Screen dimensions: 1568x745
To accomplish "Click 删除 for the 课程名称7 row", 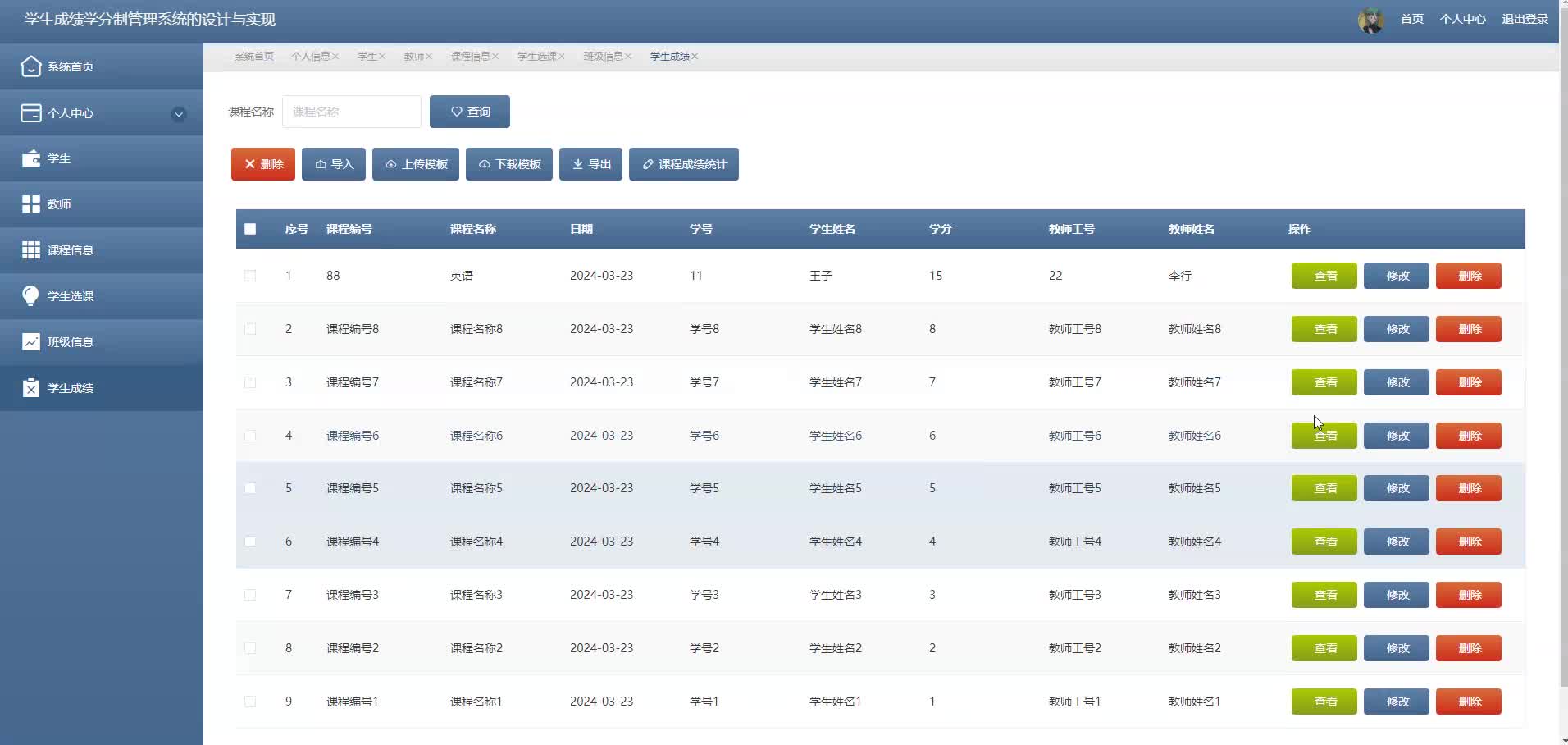I will (1469, 382).
